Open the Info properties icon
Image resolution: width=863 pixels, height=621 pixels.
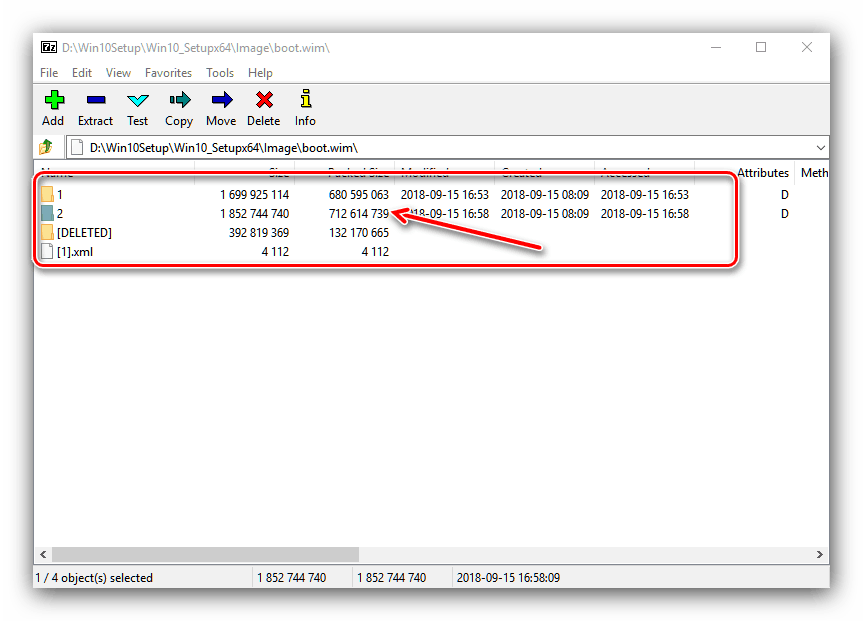tap(306, 99)
